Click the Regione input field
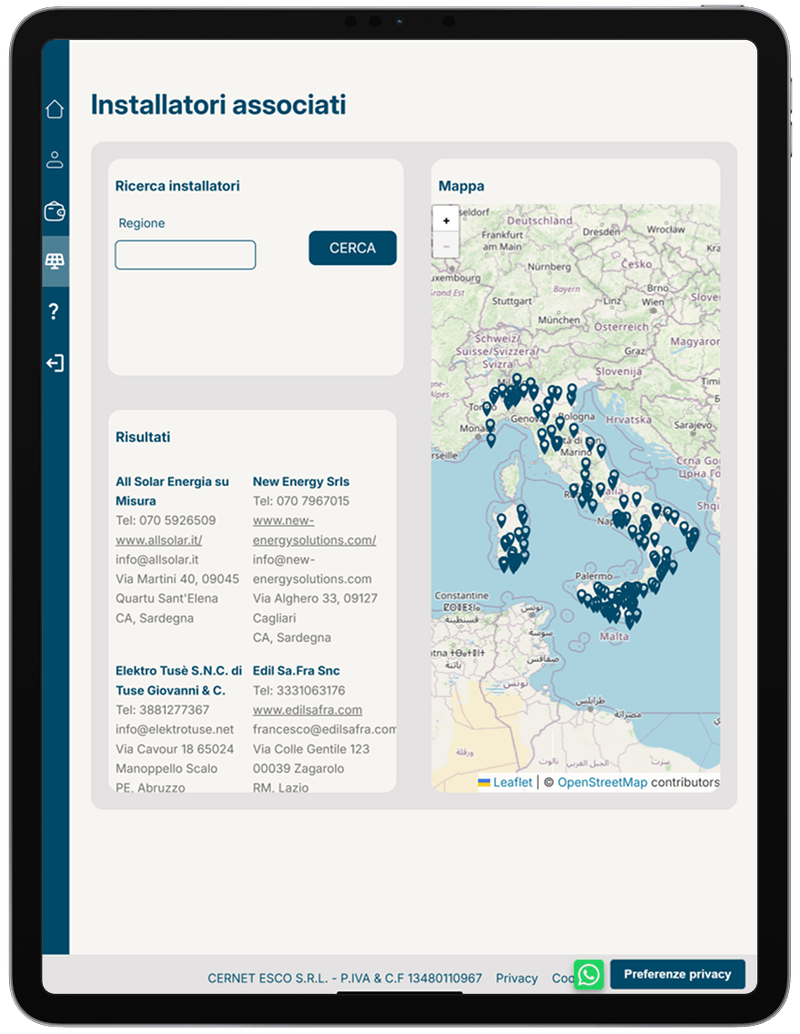Viewport: 800px width, 1034px height. 185,255
